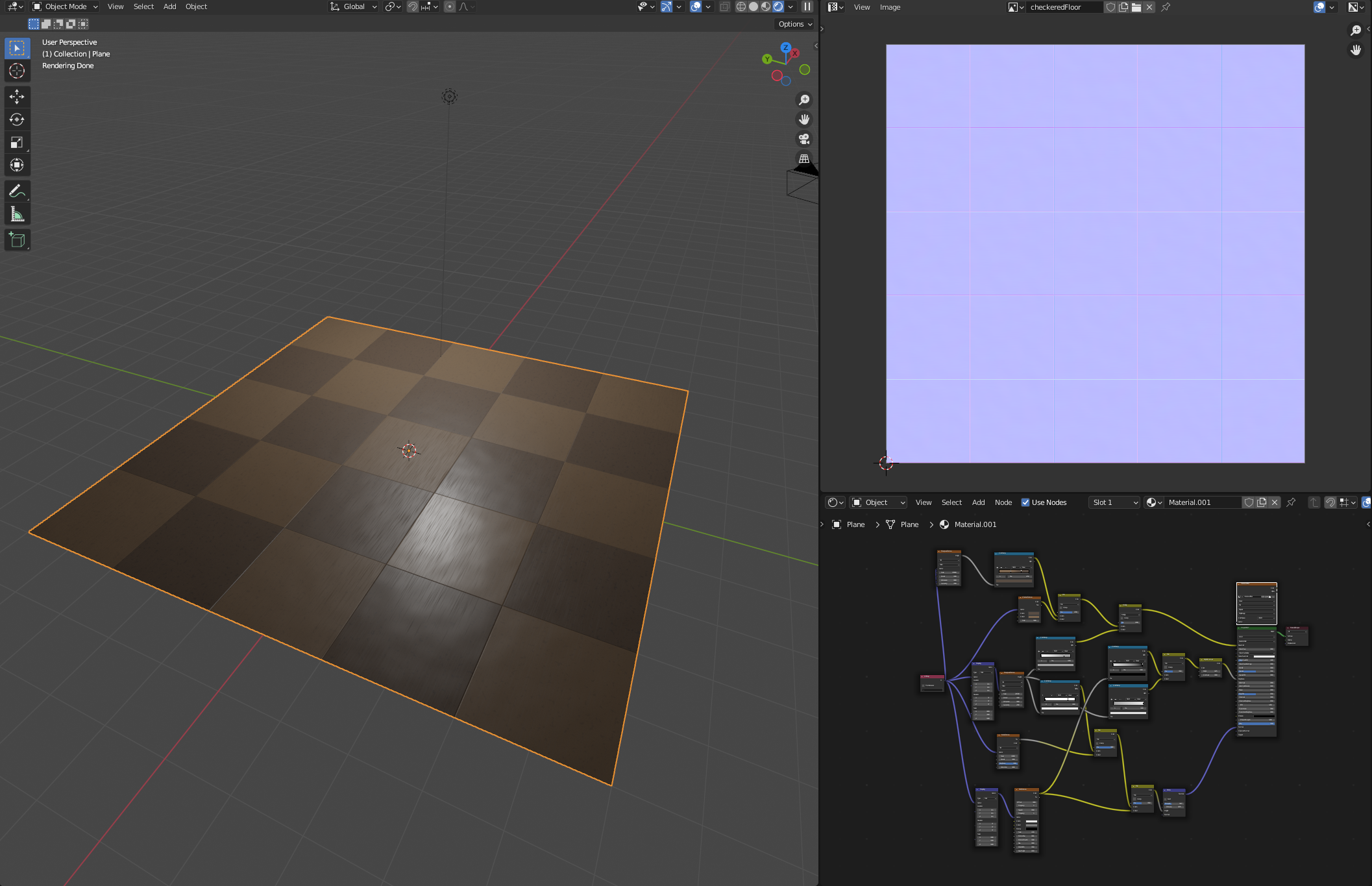Click the Add Cube tool
Screen dimensions: 1372x886
pyautogui.click(x=17, y=240)
